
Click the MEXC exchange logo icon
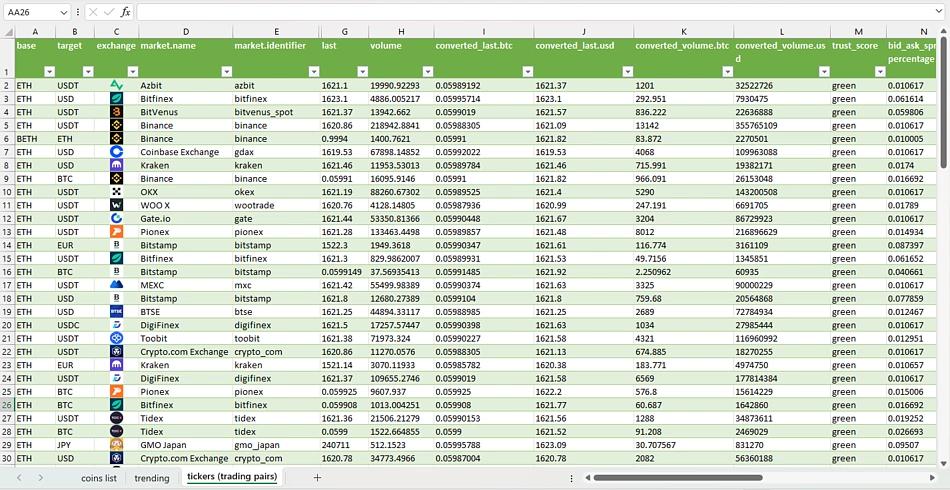[x=116, y=285]
